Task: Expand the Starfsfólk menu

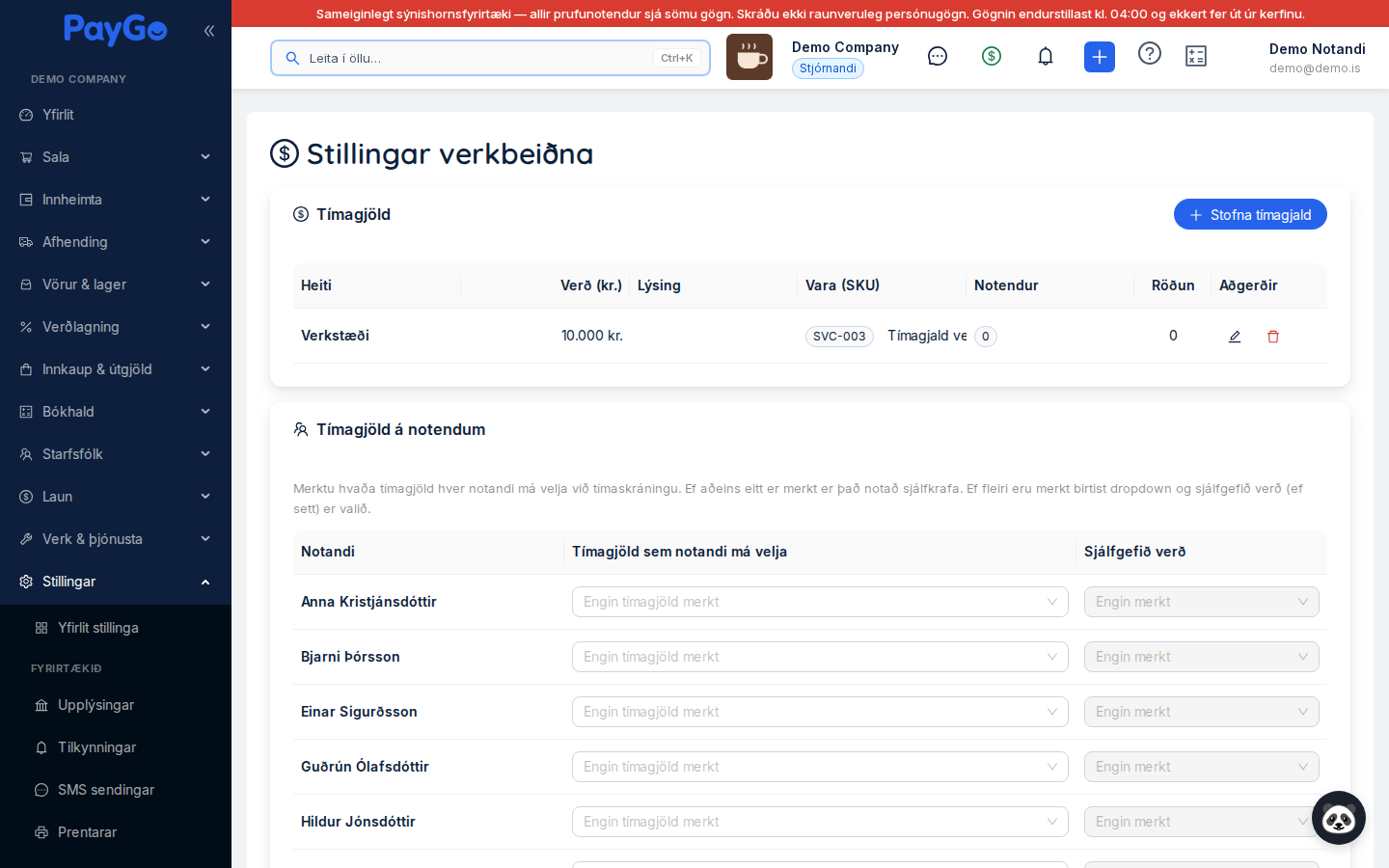Action: pyautogui.click(x=116, y=454)
